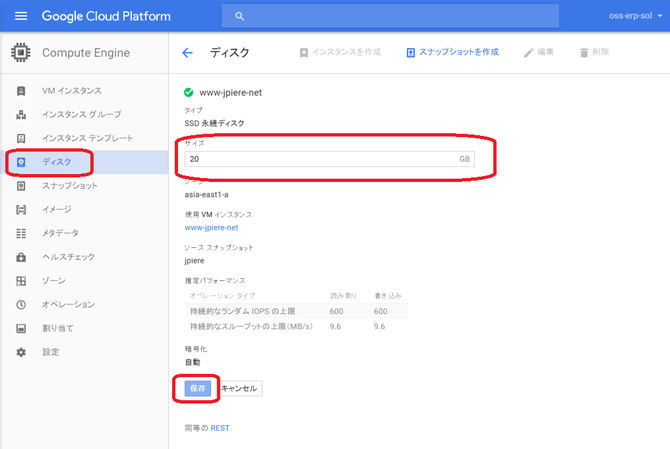Viewport: 670px width, 449px height.
Task: Click the ディスク sidebar icon
Action: [x=21, y=162]
